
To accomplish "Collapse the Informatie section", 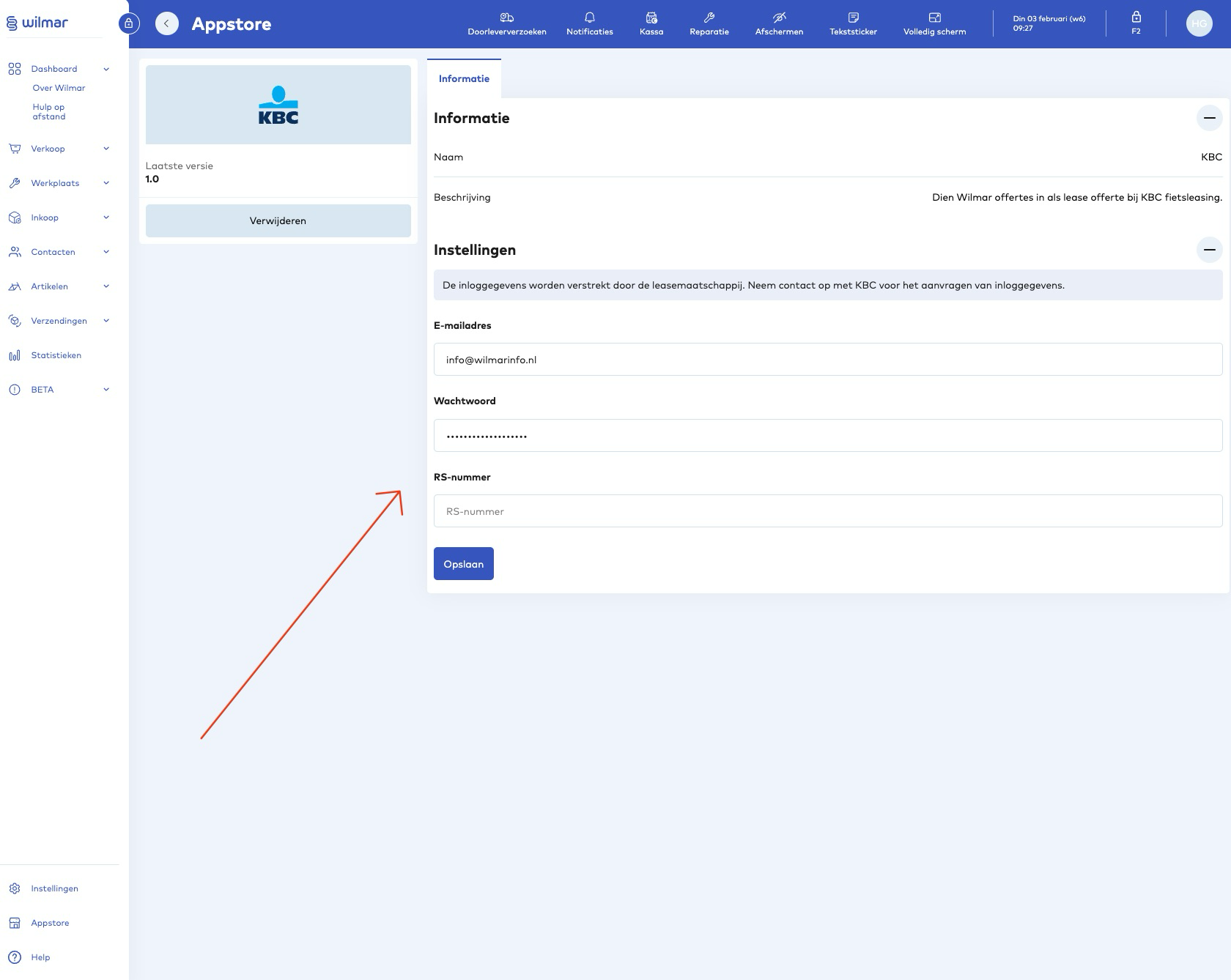I will pos(1209,118).
